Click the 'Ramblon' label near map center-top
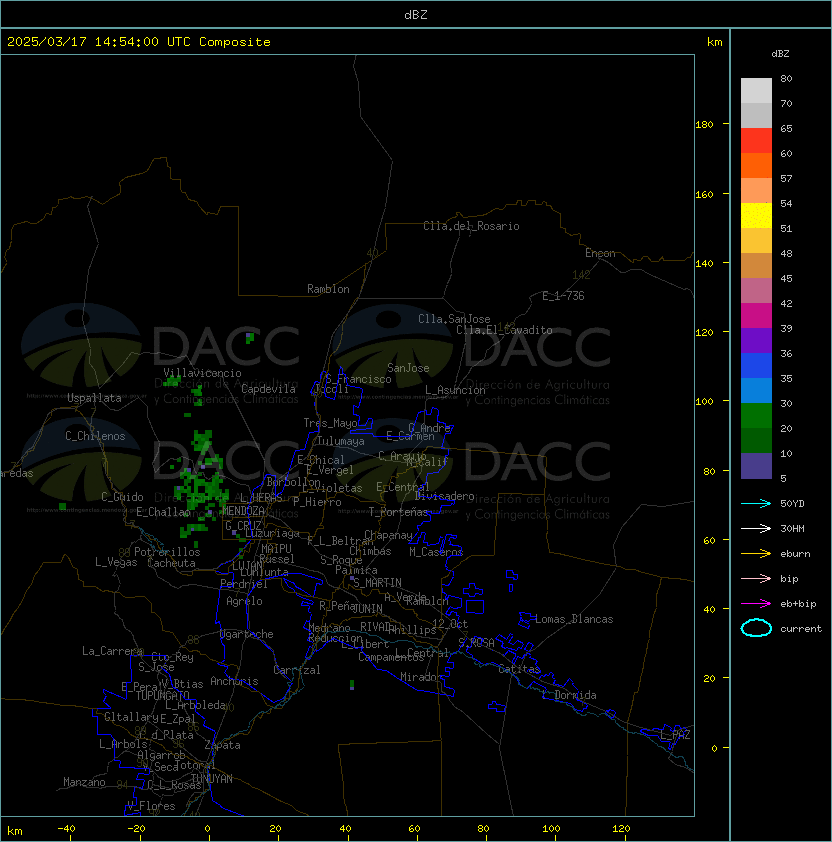Viewport: 832px width, 842px height. (328, 289)
